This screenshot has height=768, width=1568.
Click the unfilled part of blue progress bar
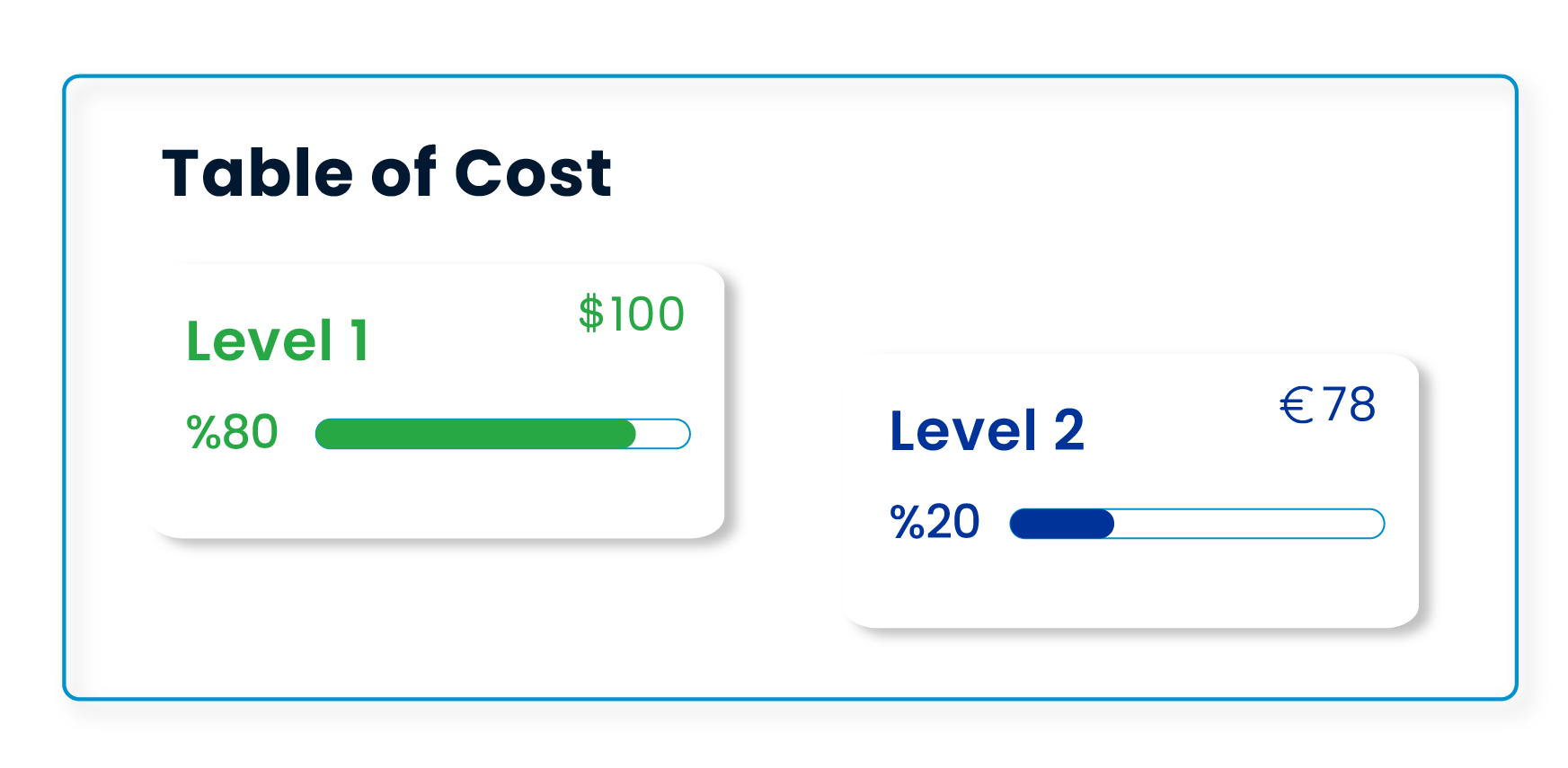[x=1249, y=524]
